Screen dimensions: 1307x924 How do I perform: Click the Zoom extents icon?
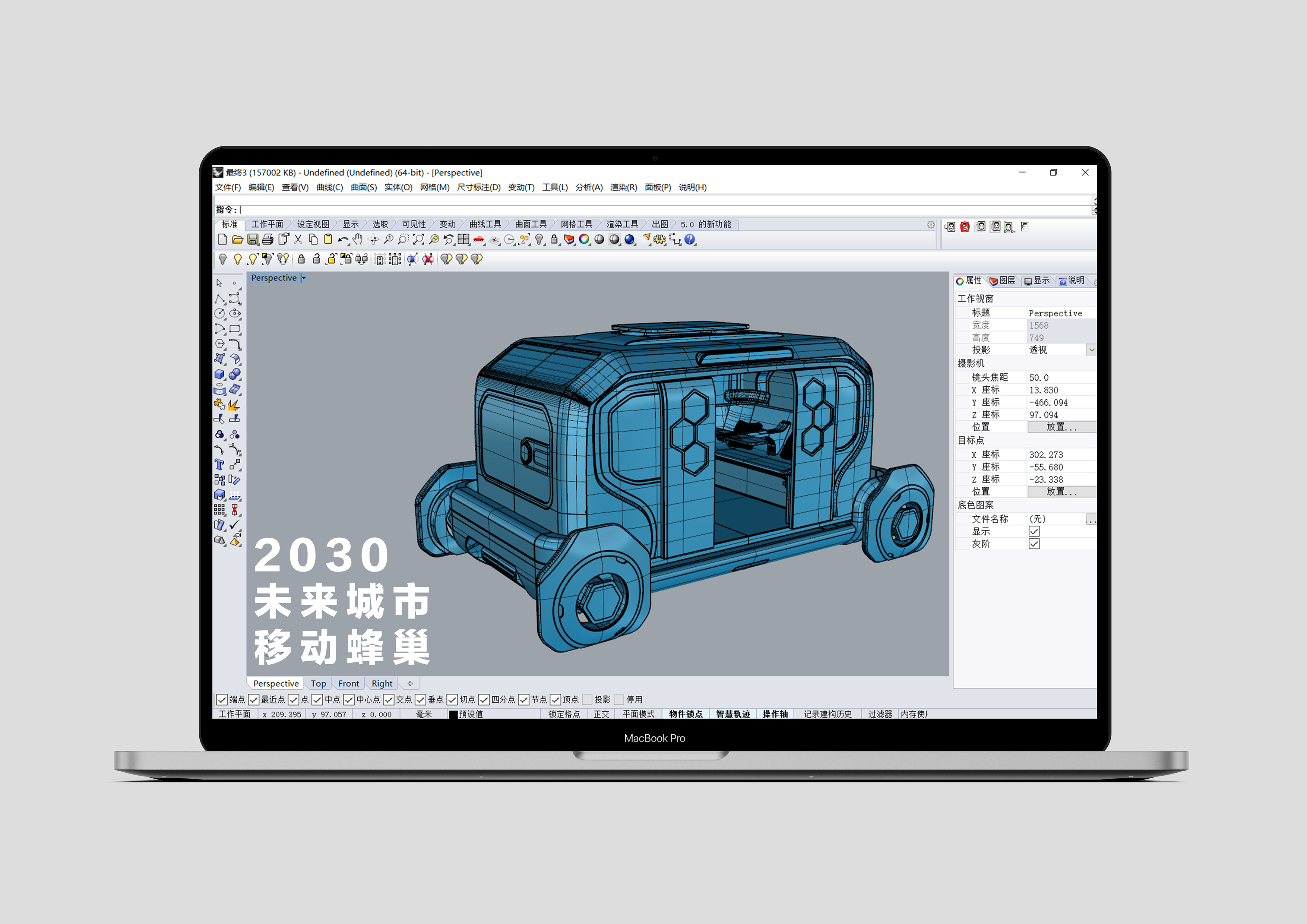click(418, 240)
